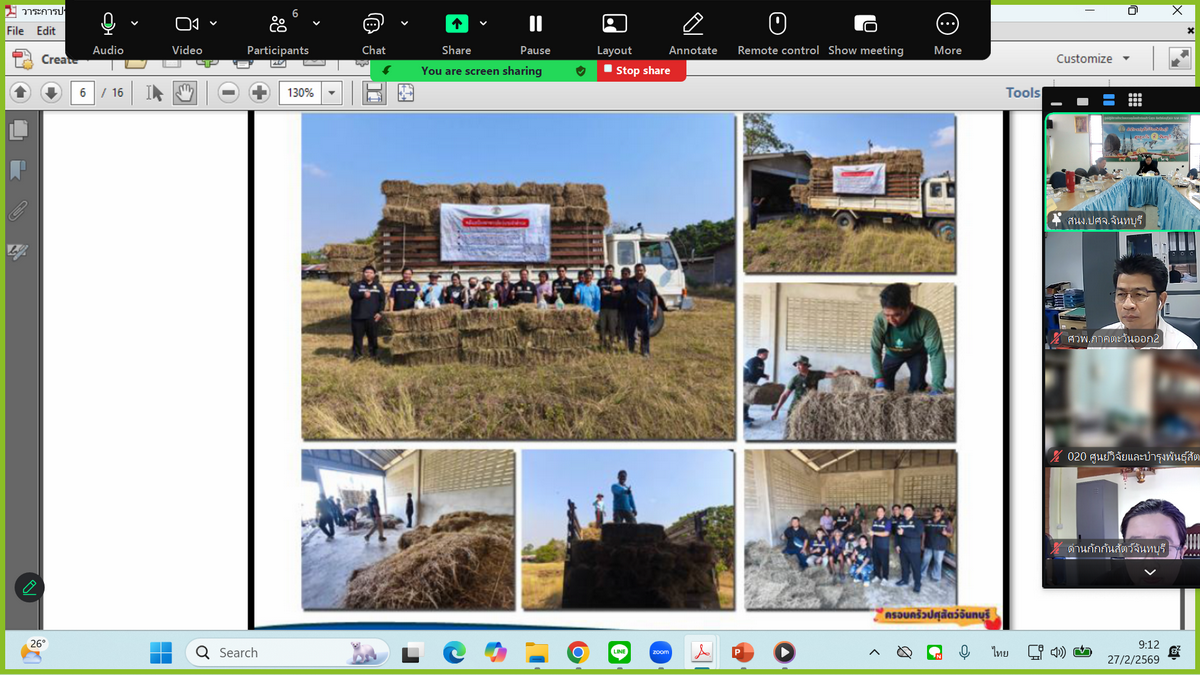Go to the next PDF page

[51, 93]
